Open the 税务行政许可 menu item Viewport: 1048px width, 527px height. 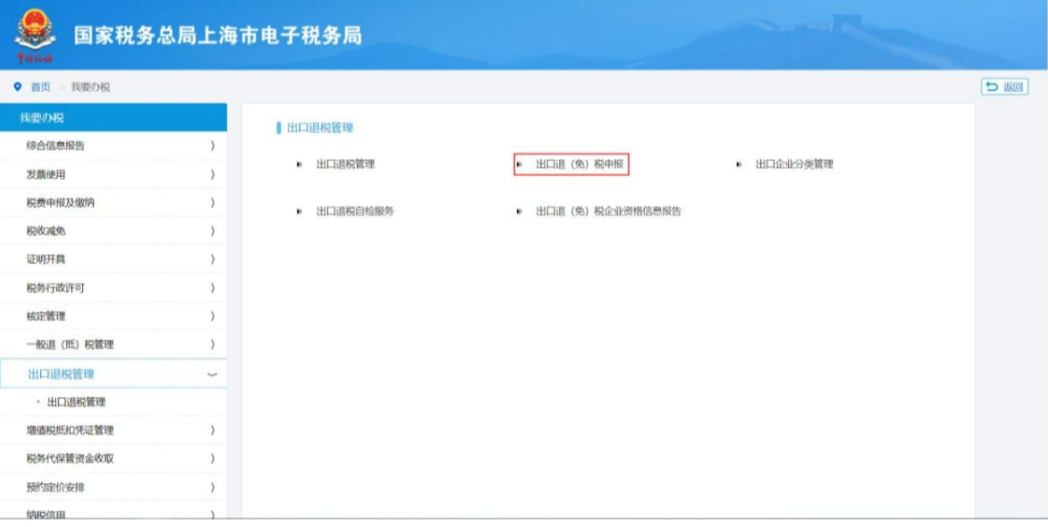(x=114, y=288)
